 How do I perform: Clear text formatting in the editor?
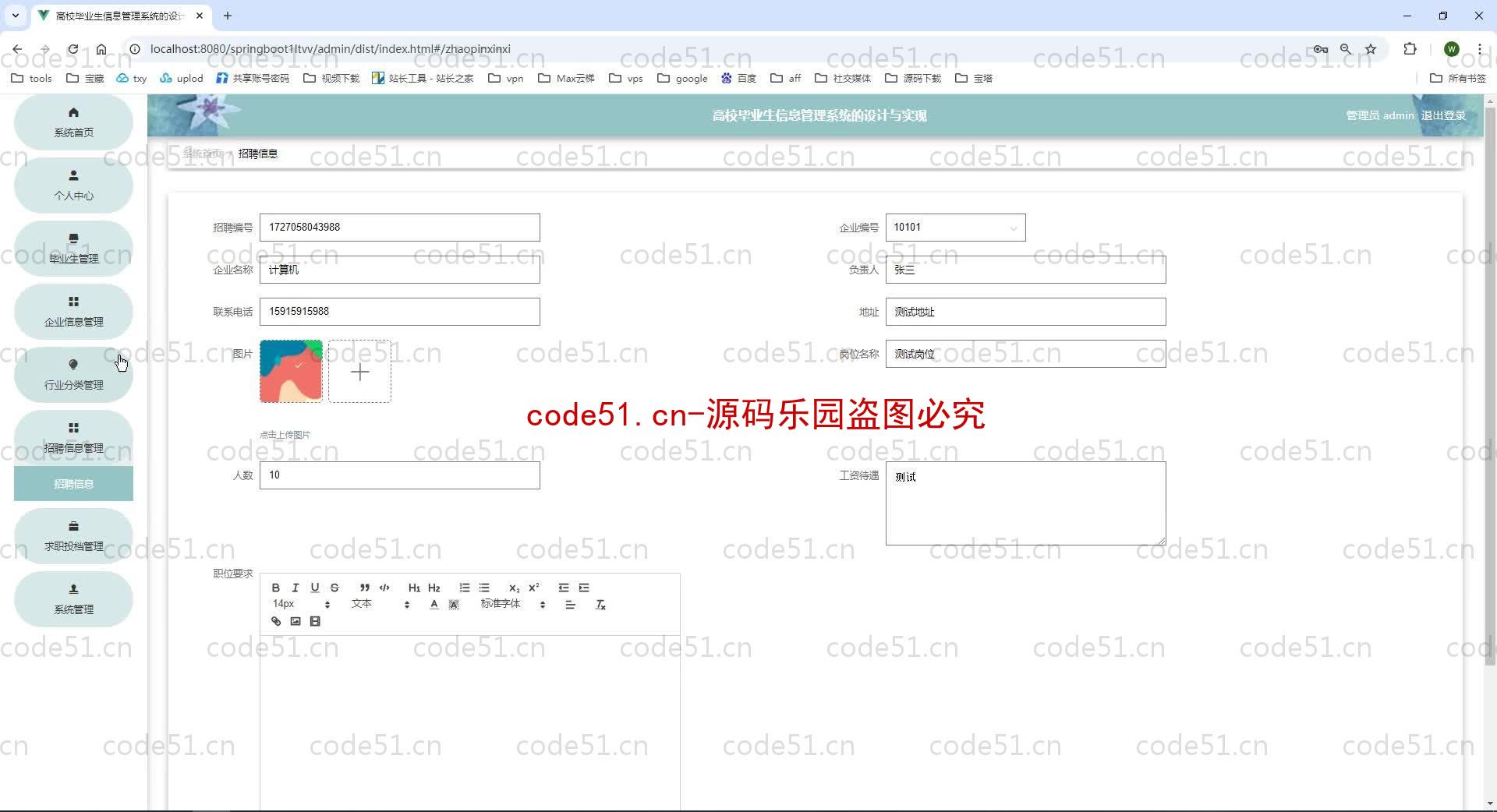600,605
